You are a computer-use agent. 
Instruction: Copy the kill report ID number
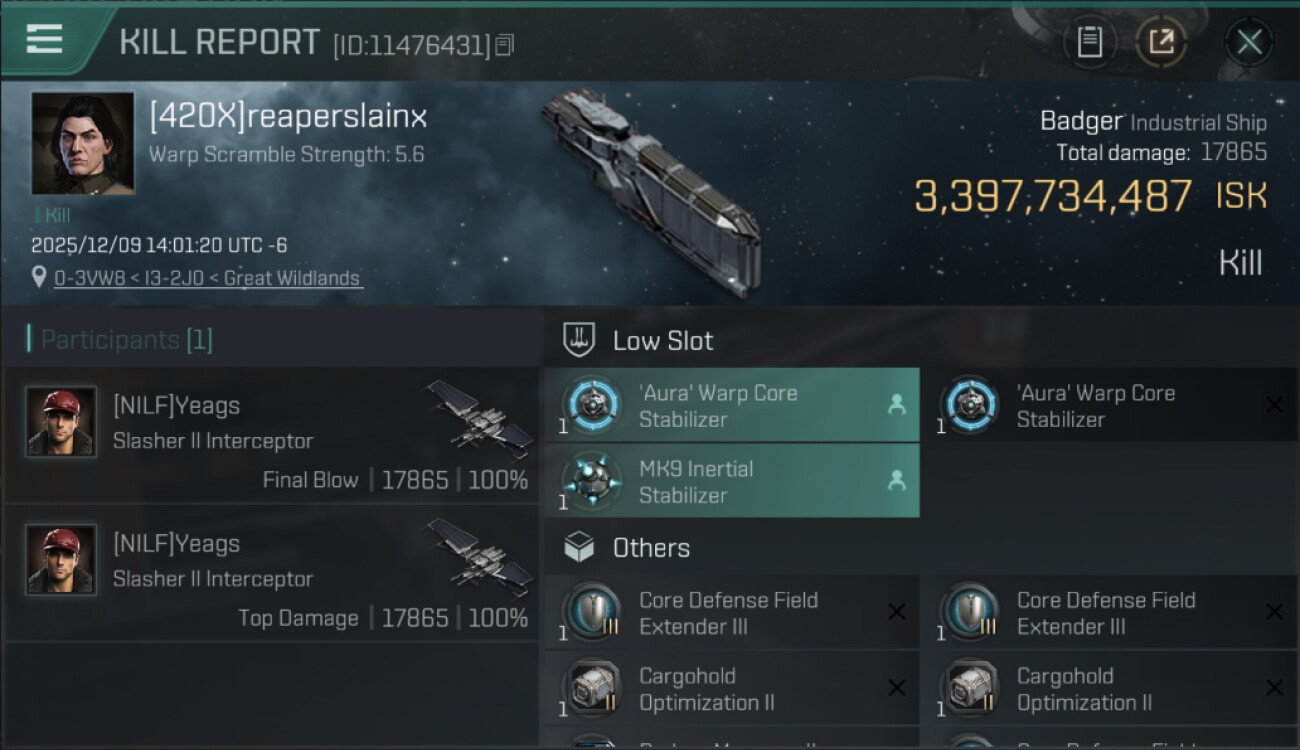[505, 45]
